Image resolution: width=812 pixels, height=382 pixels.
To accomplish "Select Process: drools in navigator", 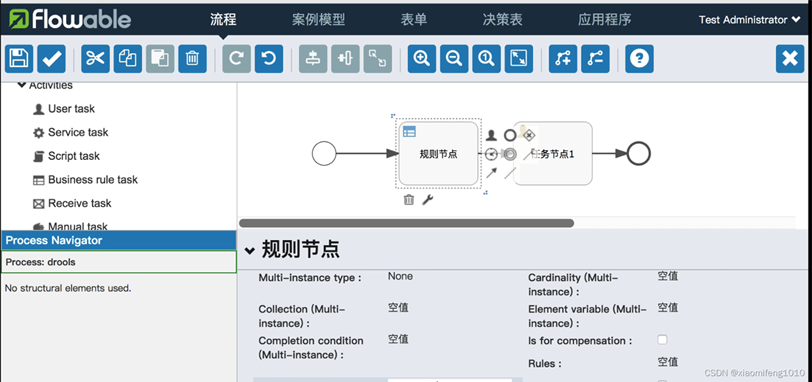I will [119, 262].
